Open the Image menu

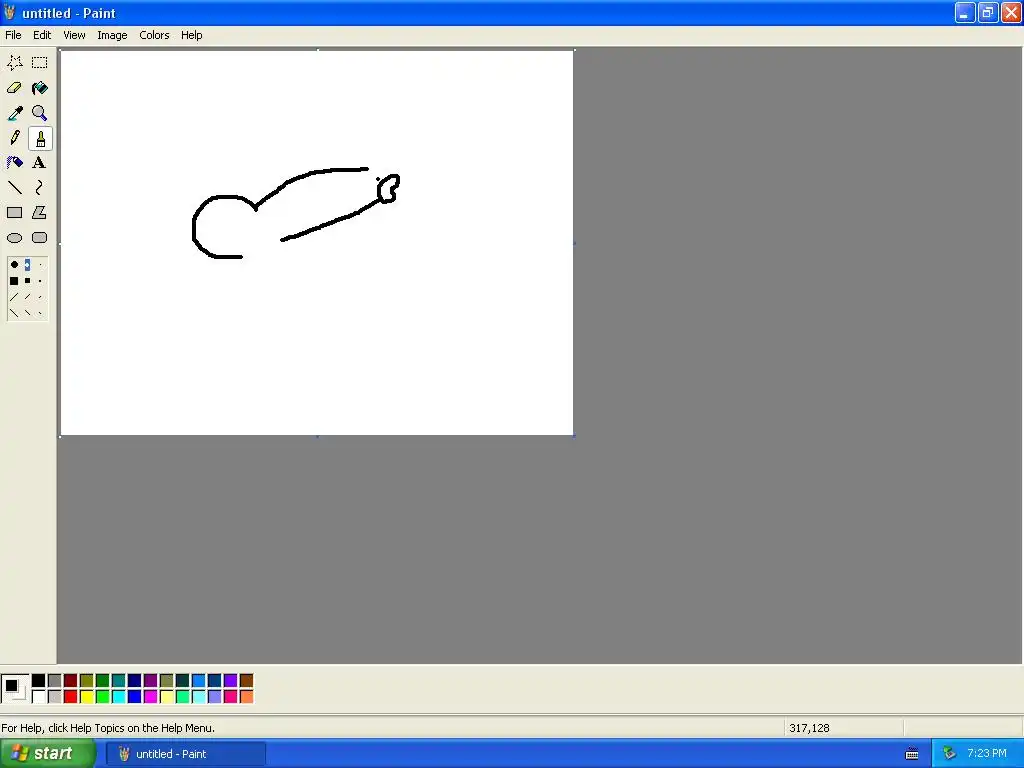point(112,35)
